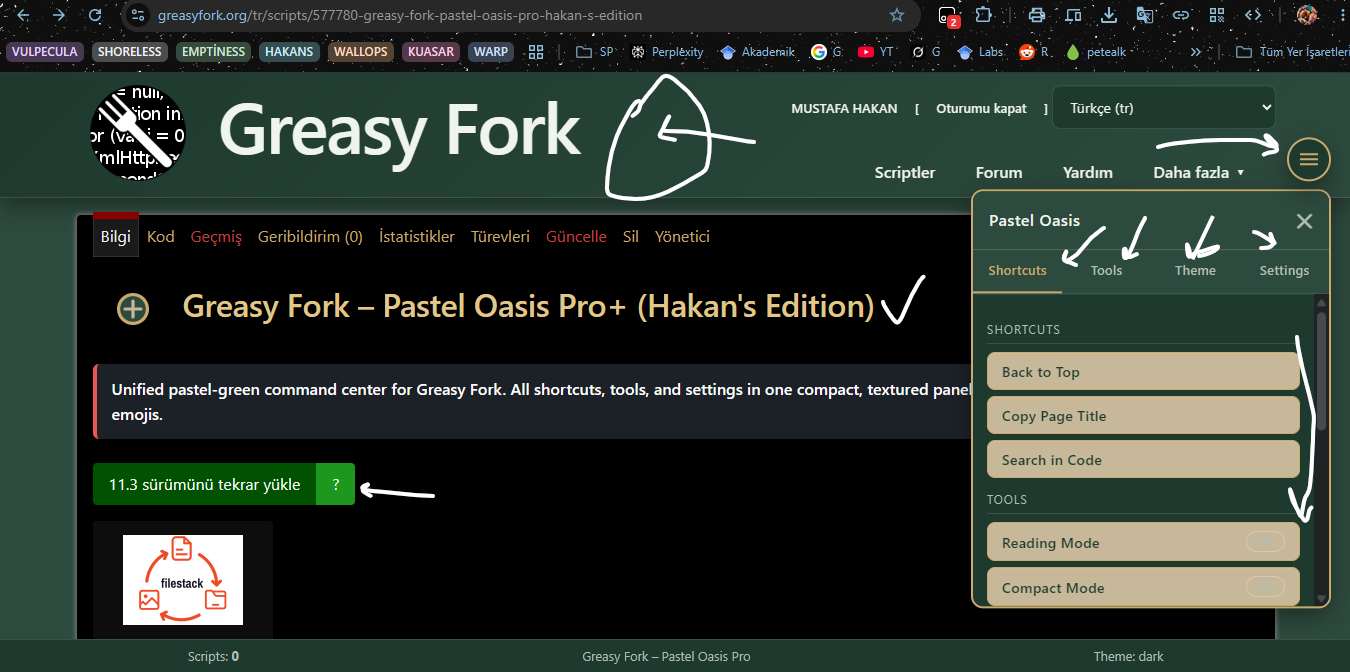Viewport: 1350px width, 672px height.
Task: Click the chain link icon in toolbar
Action: [x=1181, y=15]
